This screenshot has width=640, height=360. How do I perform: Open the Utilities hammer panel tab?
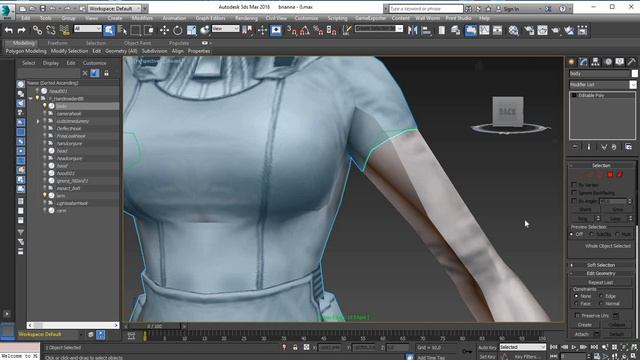(632, 62)
